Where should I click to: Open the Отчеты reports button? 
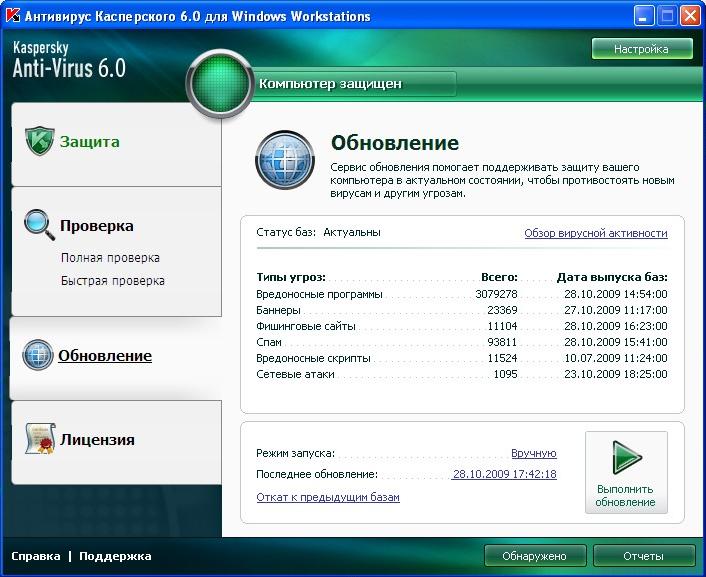pyautogui.click(x=644, y=556)
